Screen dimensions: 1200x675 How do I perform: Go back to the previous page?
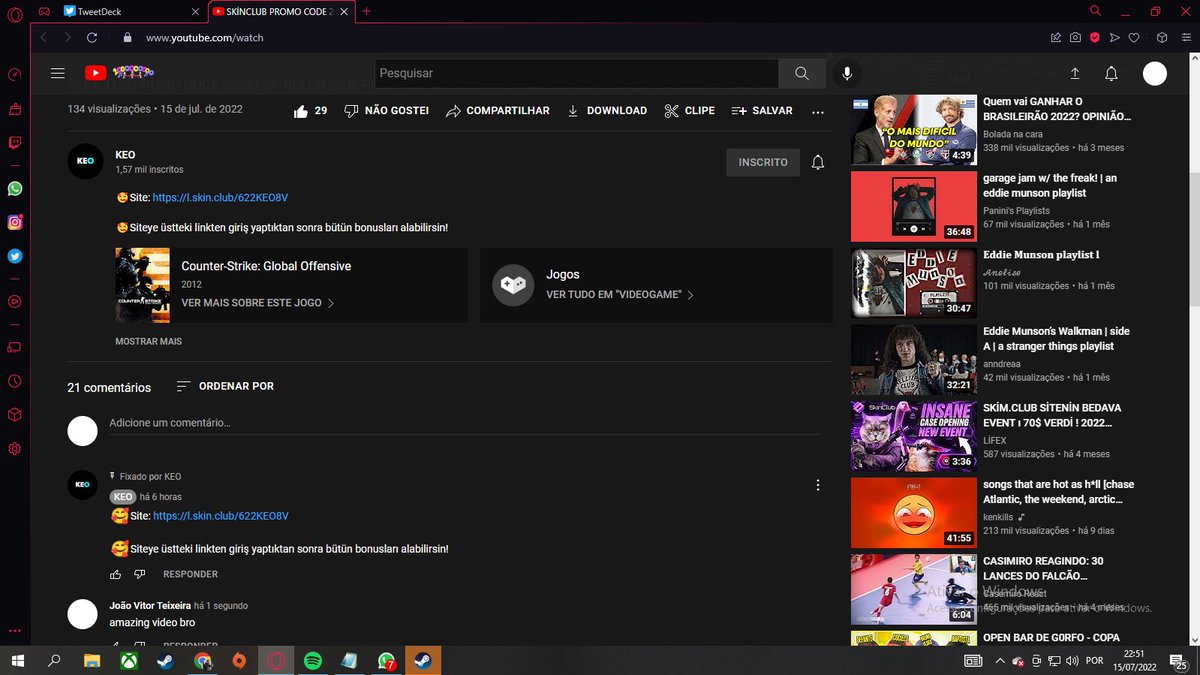pos(43,38)
